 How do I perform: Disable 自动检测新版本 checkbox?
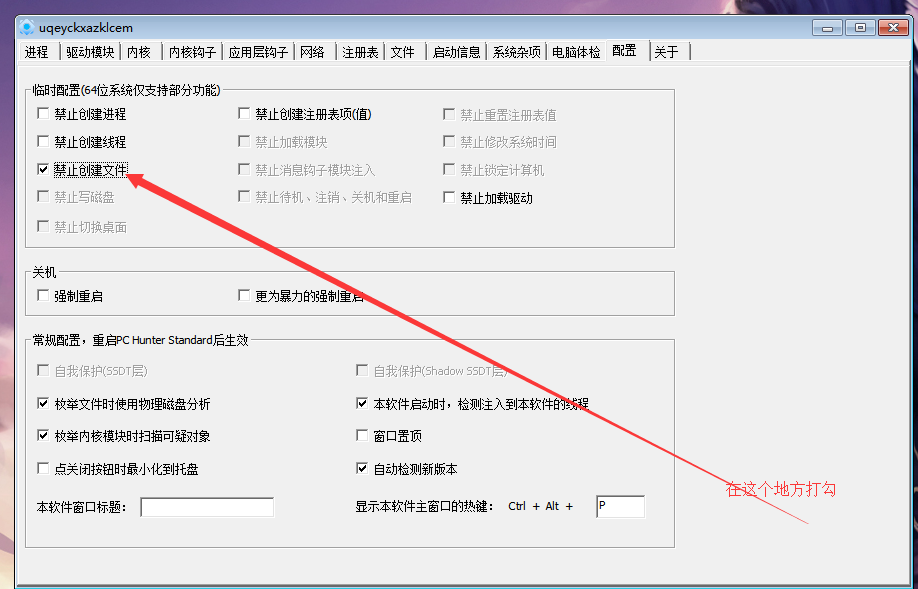[x=362, y=468]
